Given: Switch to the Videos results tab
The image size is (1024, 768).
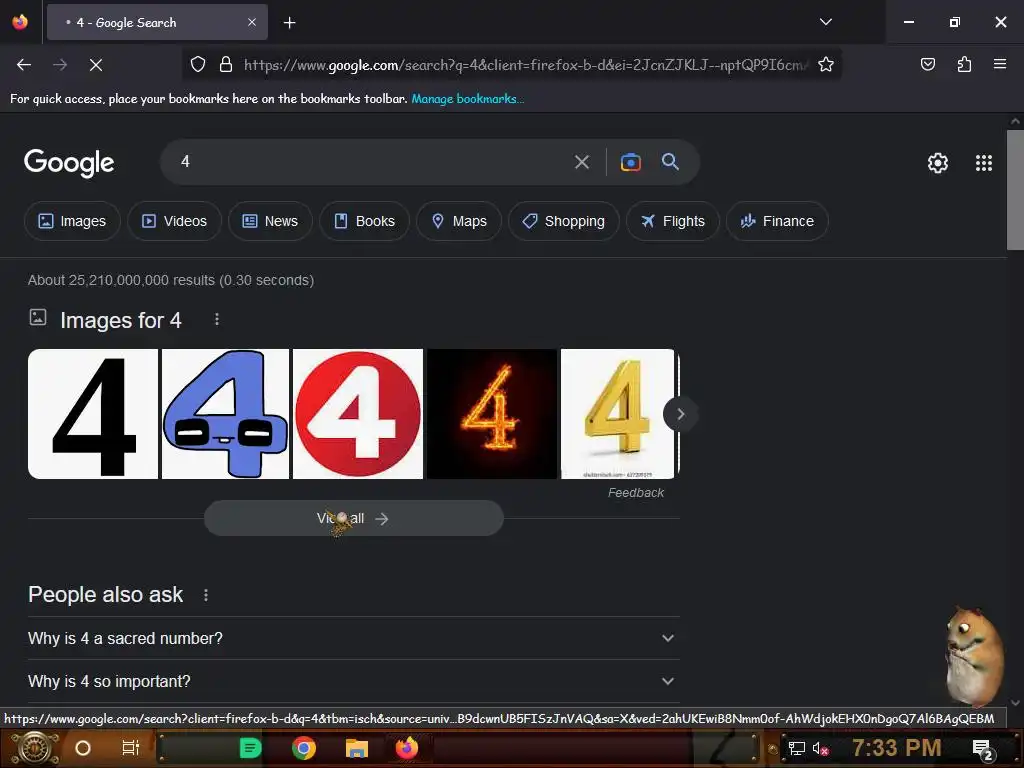Looking at the screenshot, I should click(x=174, y=221).
